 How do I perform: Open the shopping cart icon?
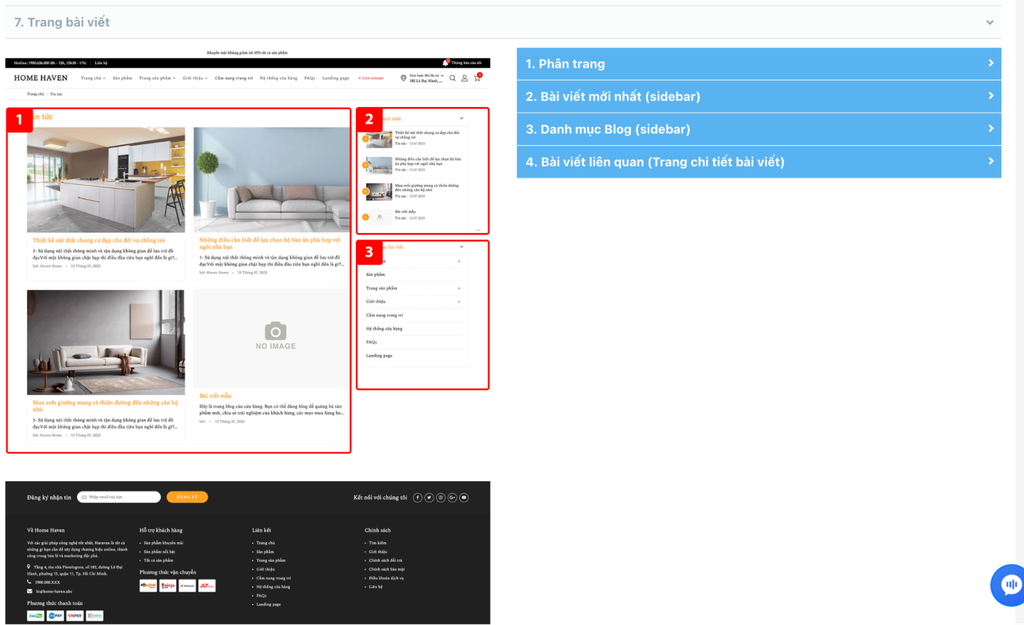[x=477, y=78]
